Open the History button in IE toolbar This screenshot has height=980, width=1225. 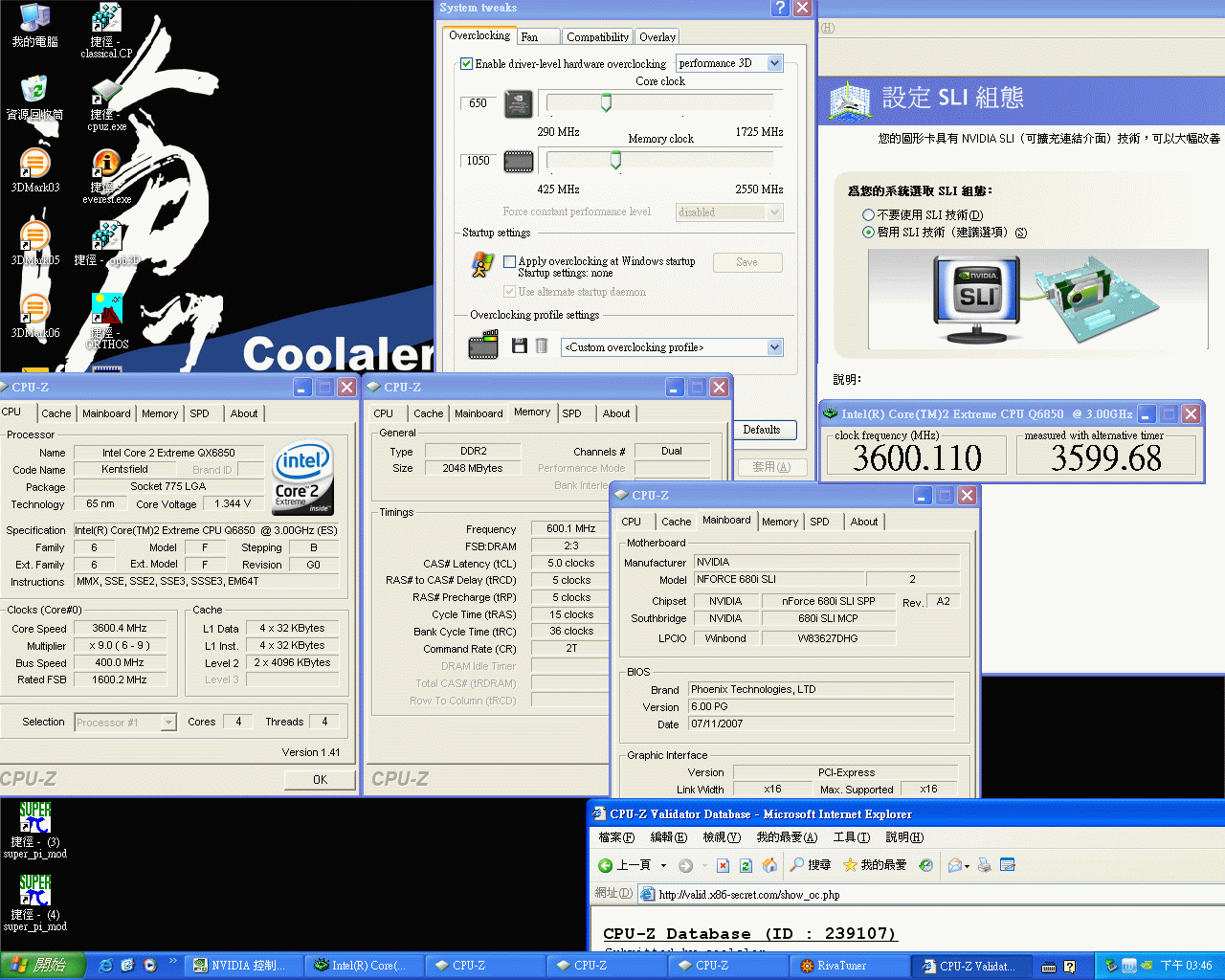click(x=925, y=865)
